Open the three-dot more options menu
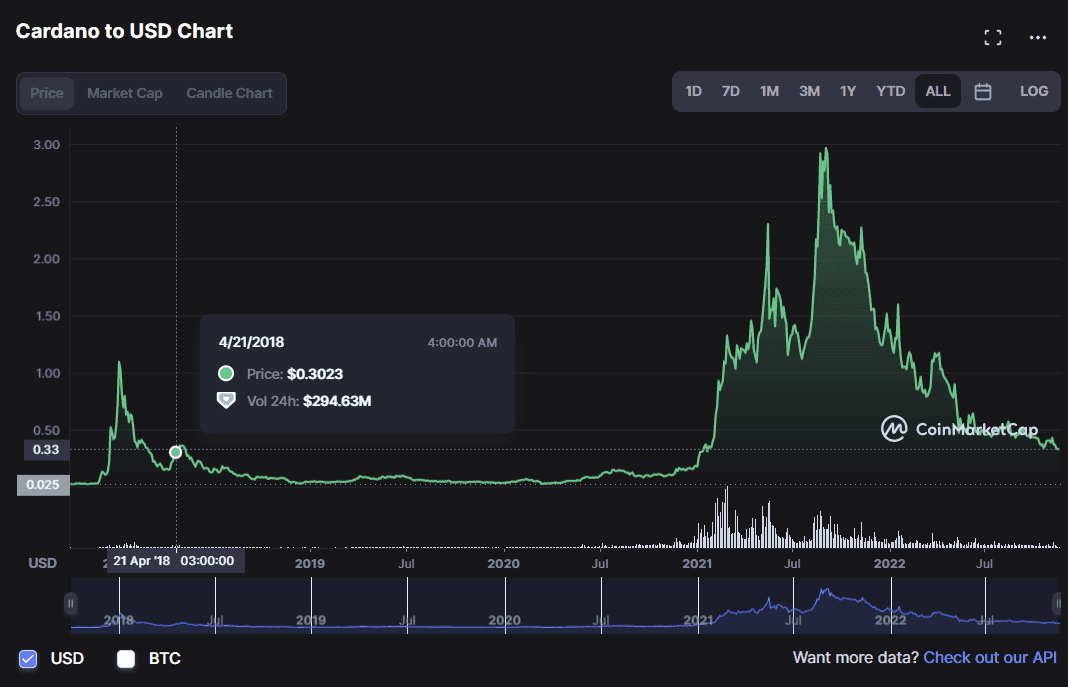Screen dimensions: 1068x687 pyautogui.click(x=1038, y=38)
